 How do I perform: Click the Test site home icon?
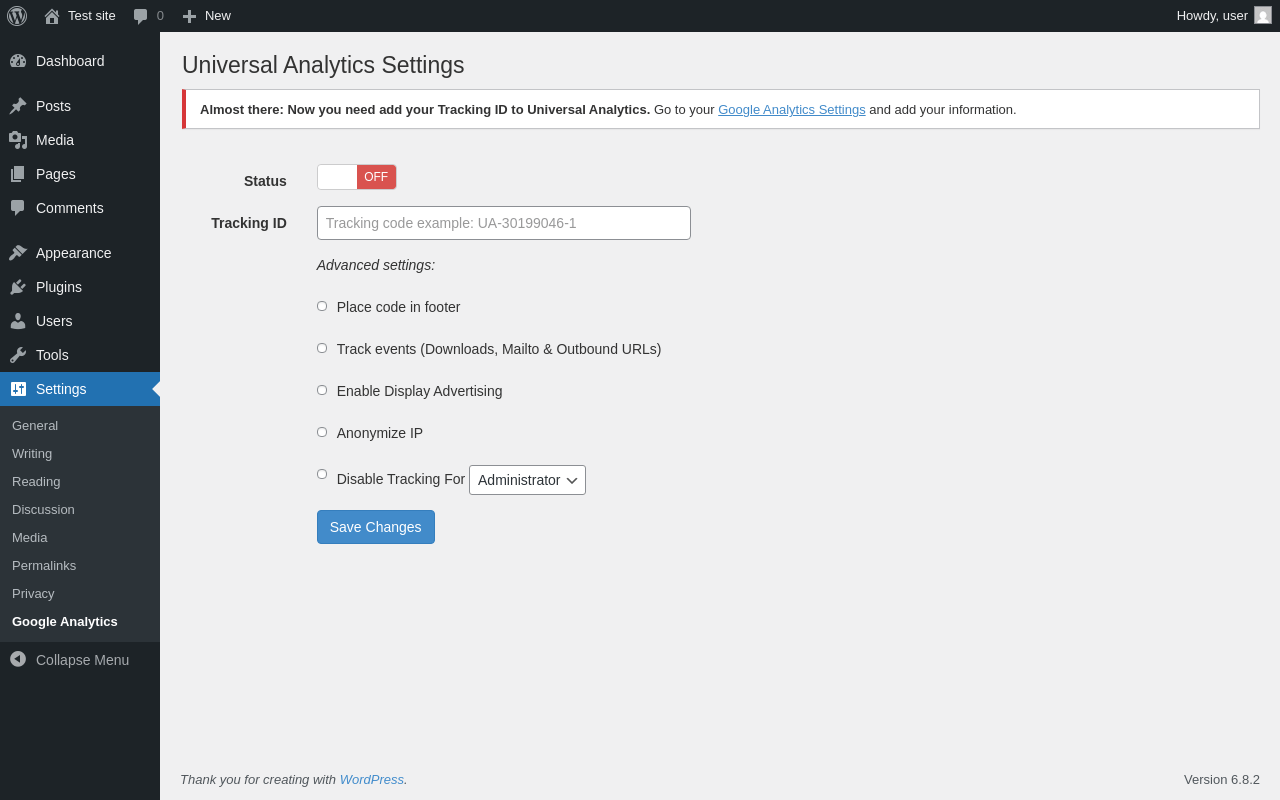tap(52, 16)
